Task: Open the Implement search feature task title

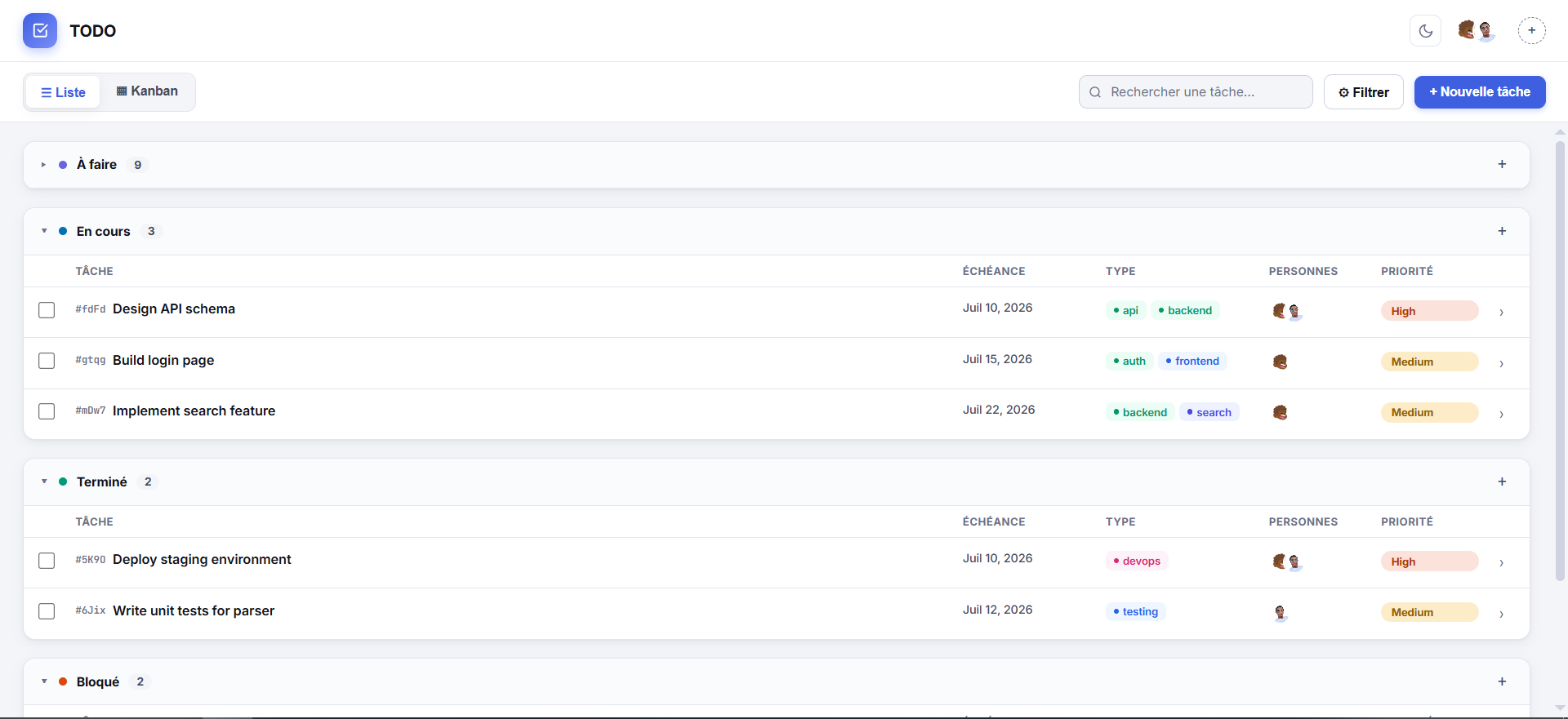Action: tap(194, 411)
